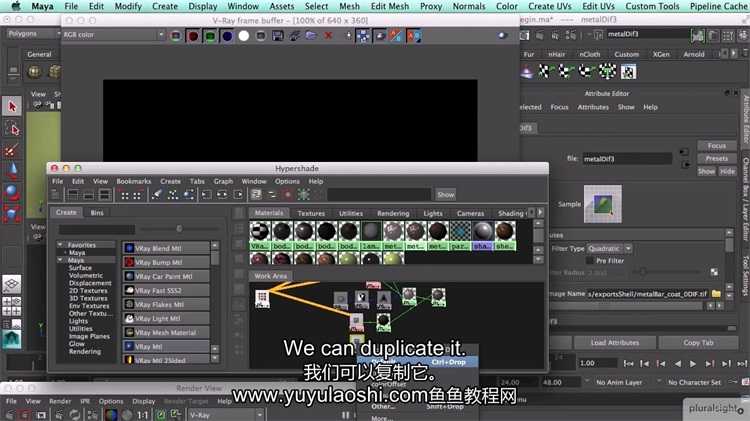Select the arrow Select tool in the toolbox
Screen dimensions: 750x421
[x=12, y=107]
